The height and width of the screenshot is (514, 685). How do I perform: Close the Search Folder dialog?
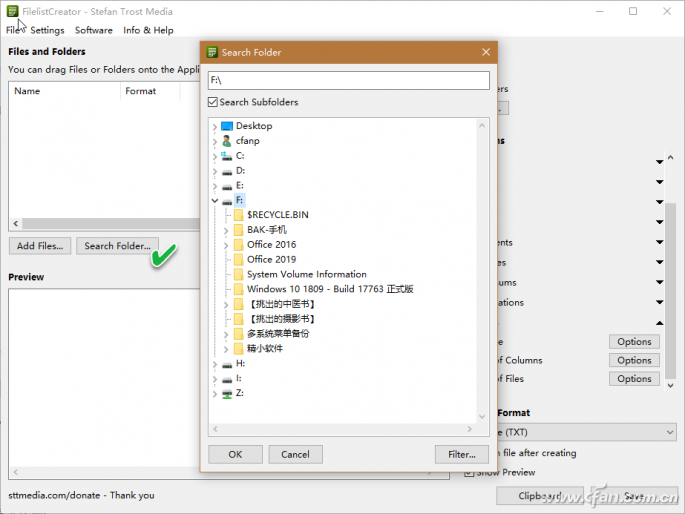pyautogui.click(x=486, y=52)
